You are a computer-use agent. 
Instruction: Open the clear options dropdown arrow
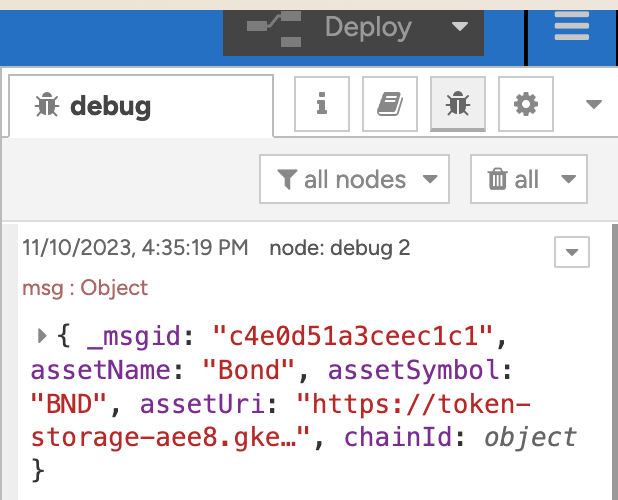tap(568, 180)
